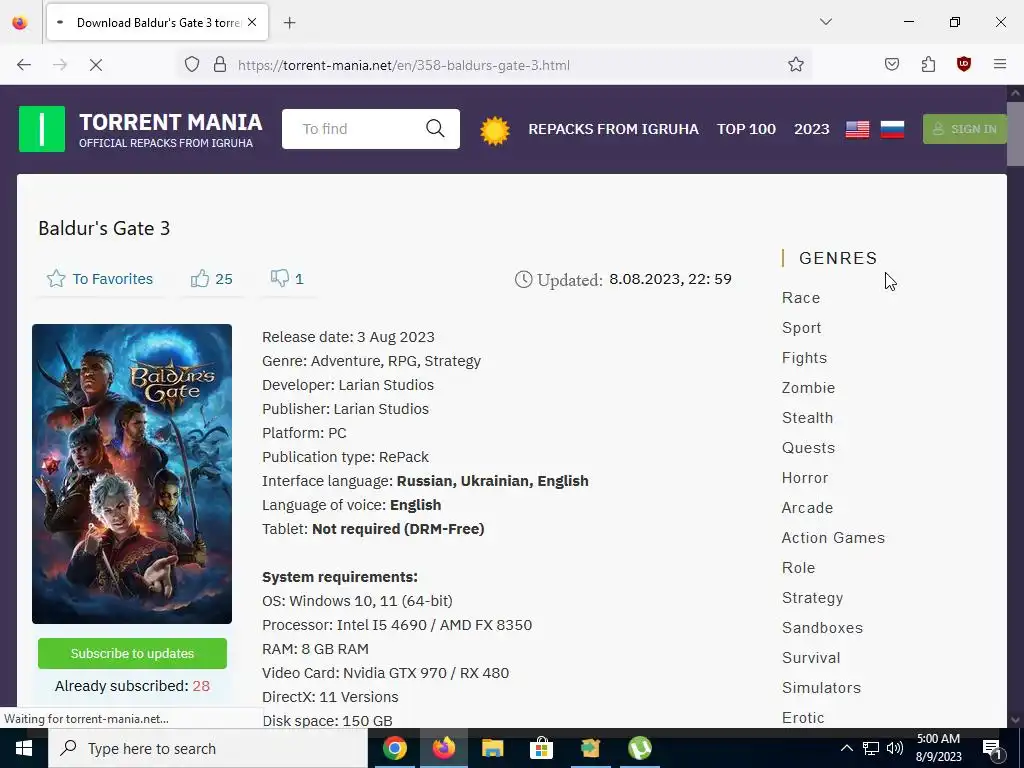
Task: Open Google Chrome from the taskbar
Action: (x=394, y=748)
